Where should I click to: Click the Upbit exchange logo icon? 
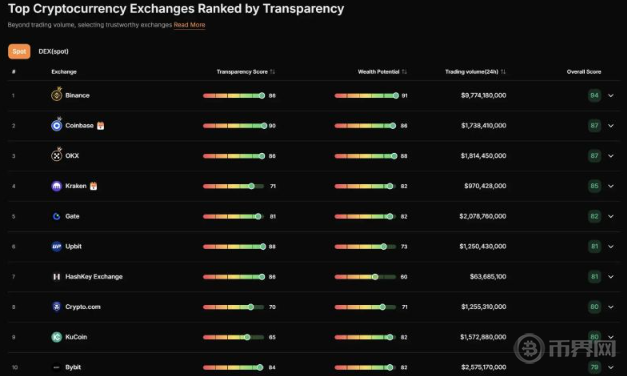[x=57, y=246]
